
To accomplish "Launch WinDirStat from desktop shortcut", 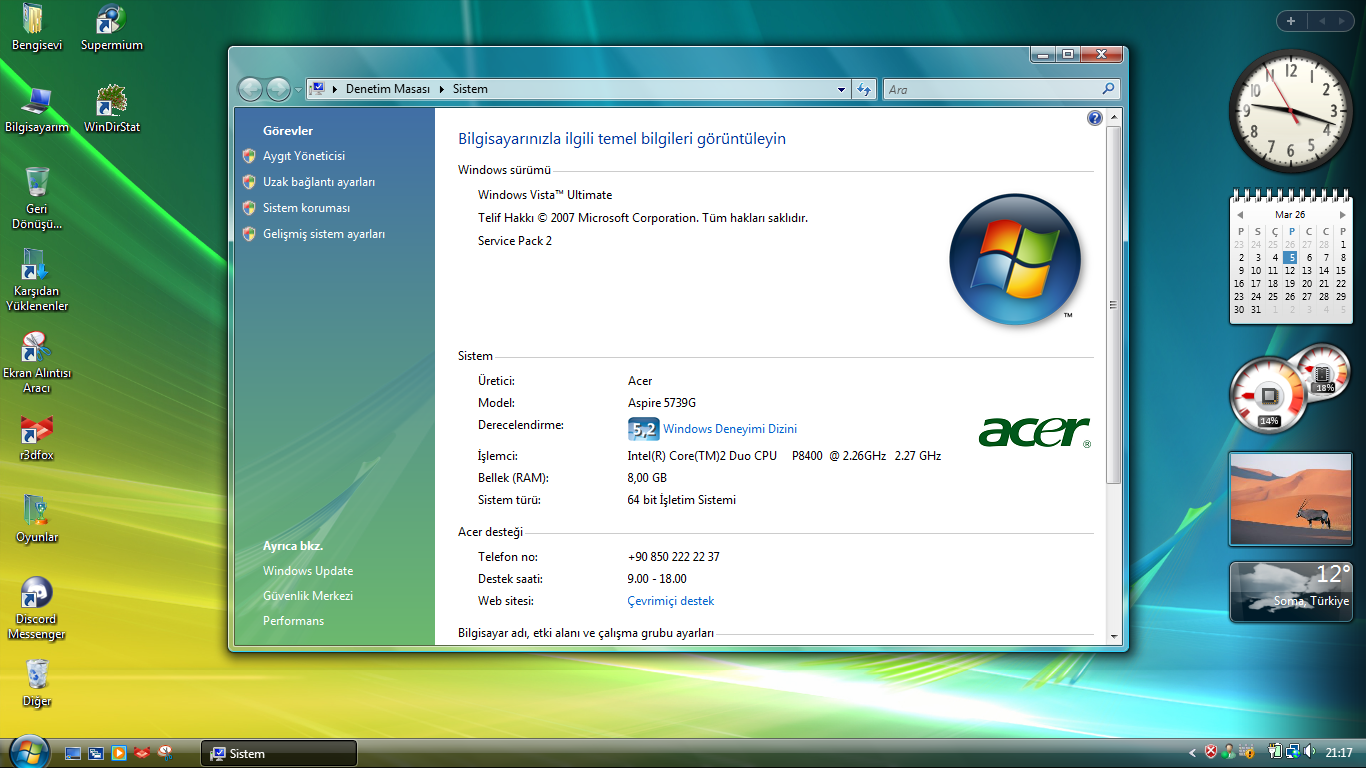I will pos(112,110).
